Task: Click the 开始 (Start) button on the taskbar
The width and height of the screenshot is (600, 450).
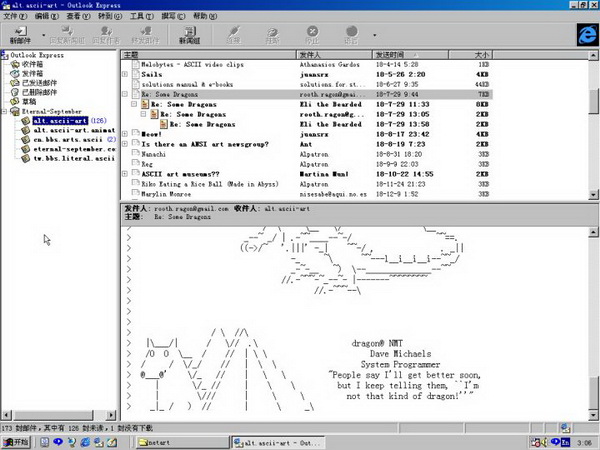Action: pos(15,441)
